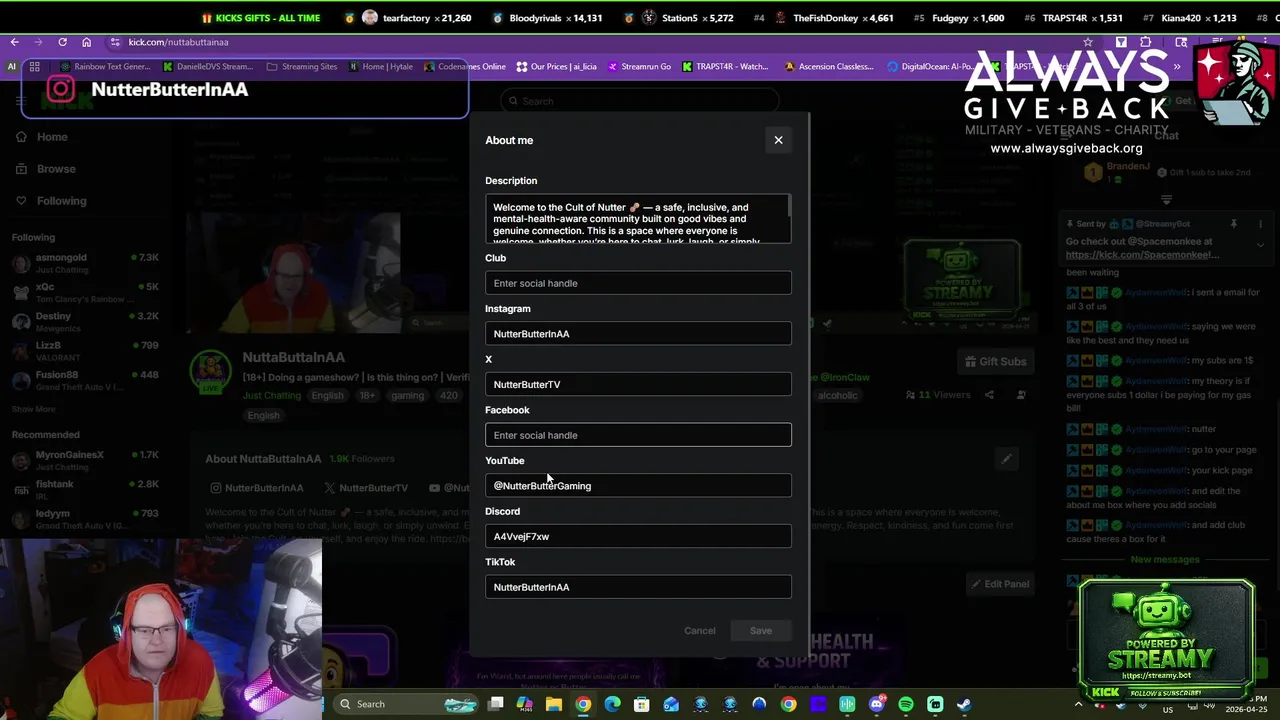
Task: Open Spotify from the taskbar
Action: point(906,704)
